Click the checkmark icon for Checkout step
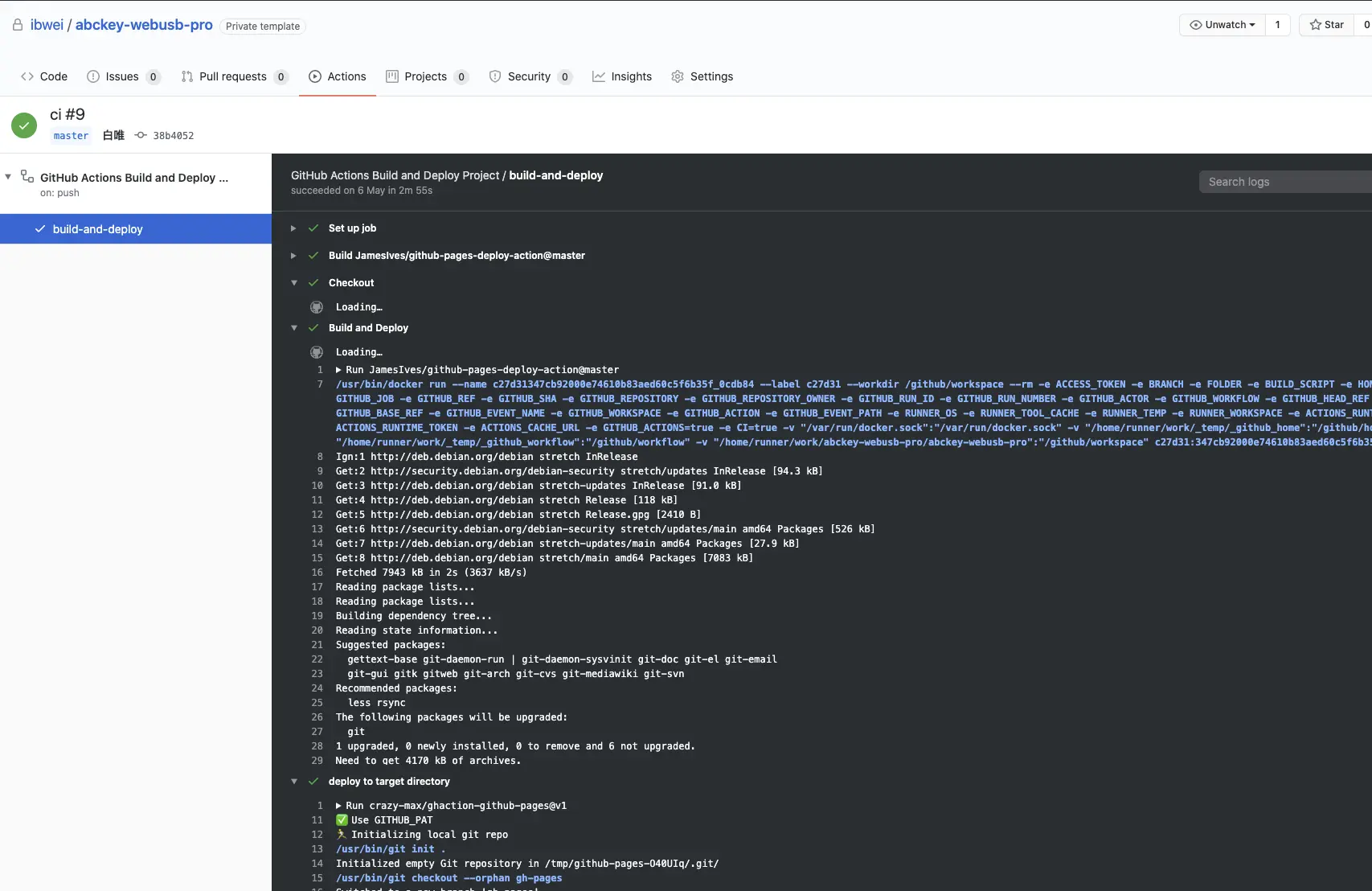The image size is (1372, 891). pos(313,283)
